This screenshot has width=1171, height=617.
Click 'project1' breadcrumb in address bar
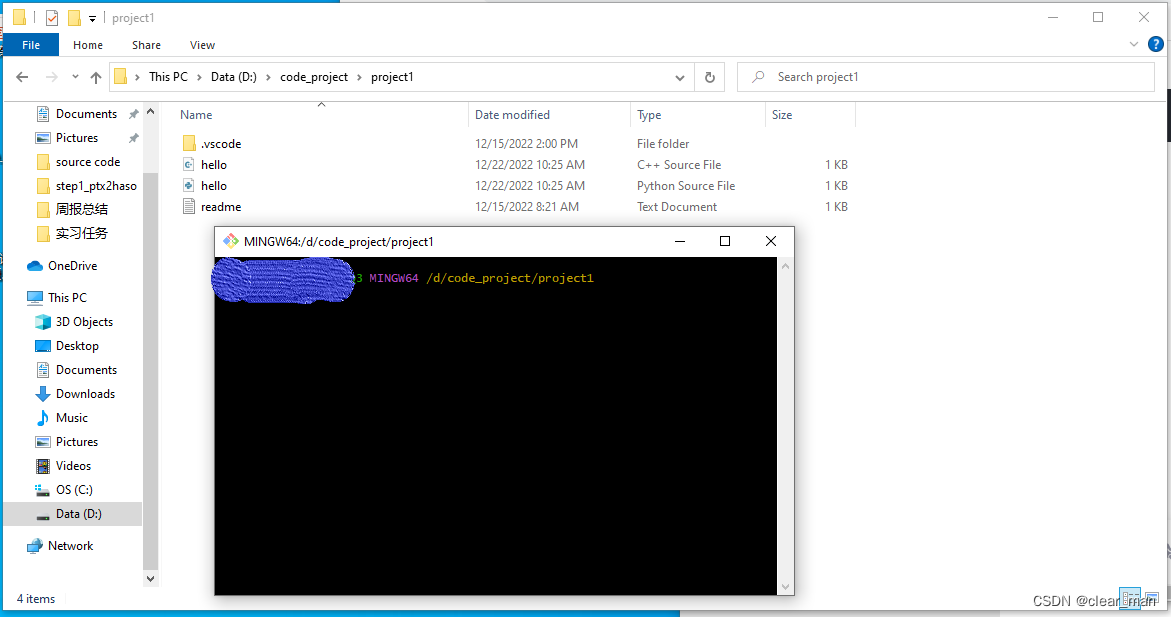click(x=392, y=77)
